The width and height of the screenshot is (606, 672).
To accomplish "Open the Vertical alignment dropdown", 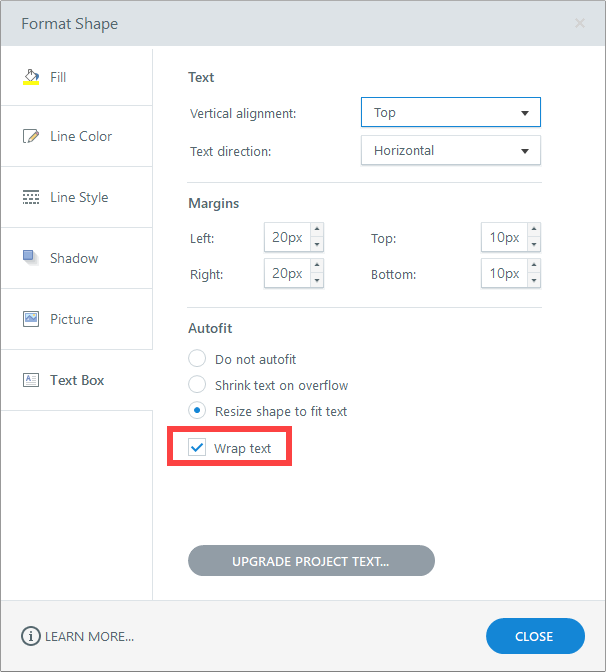I will point(450,113).
